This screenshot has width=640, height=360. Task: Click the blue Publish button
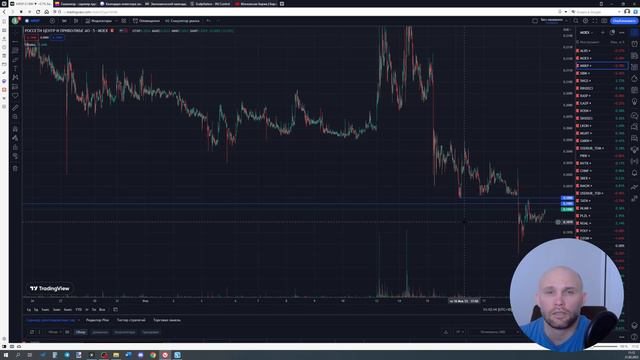(624, 21)
